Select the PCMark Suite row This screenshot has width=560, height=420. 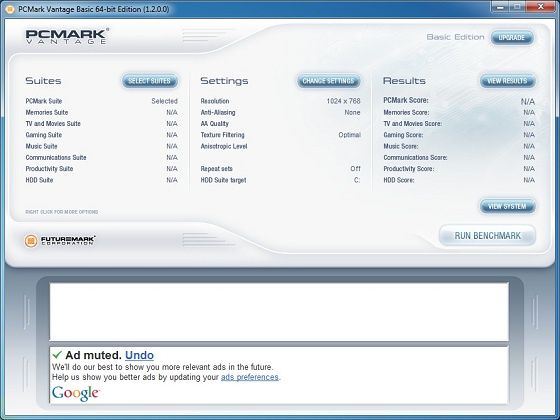(x=101, y=101)
